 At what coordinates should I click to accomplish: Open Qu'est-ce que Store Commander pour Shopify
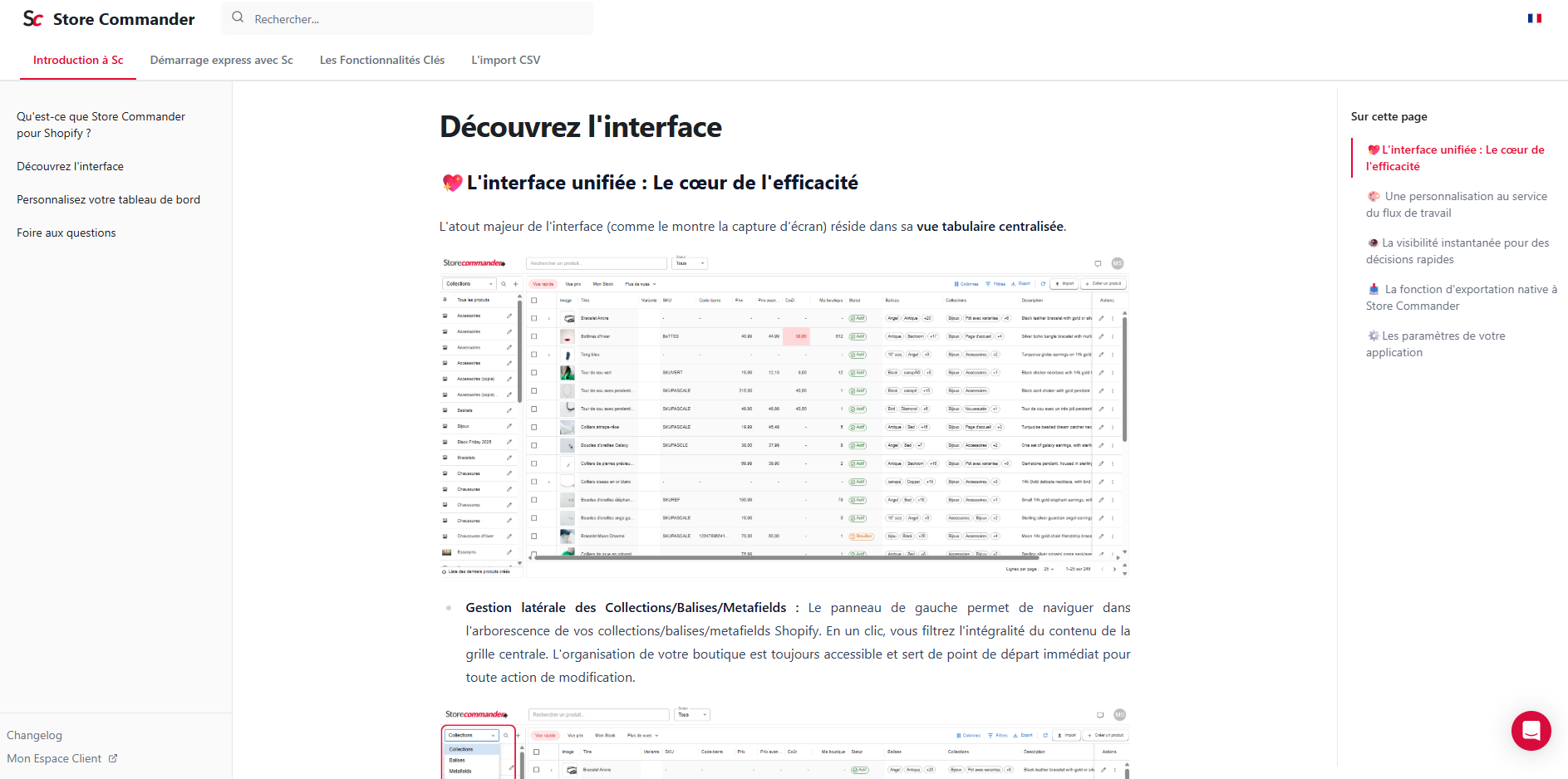[101, 125]
